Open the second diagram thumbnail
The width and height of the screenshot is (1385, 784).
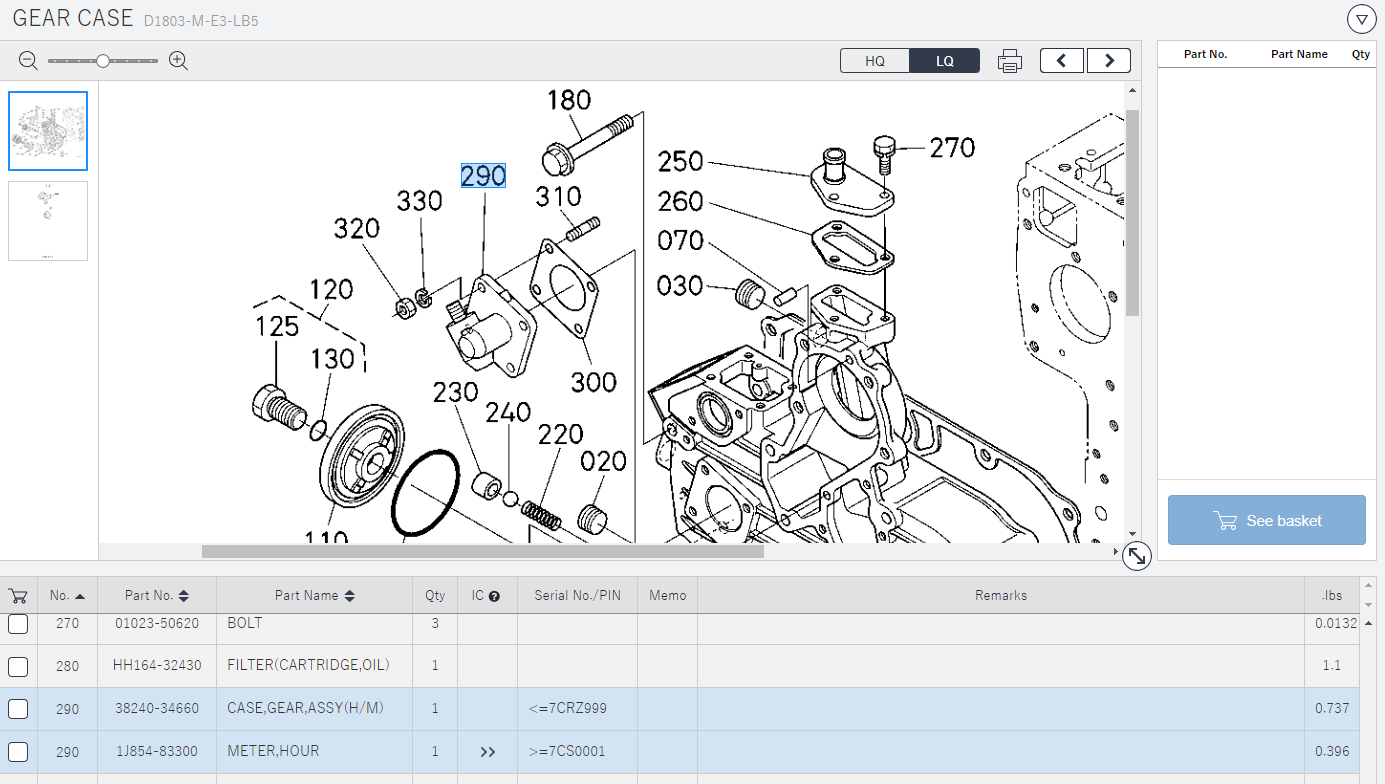[48, 221]
